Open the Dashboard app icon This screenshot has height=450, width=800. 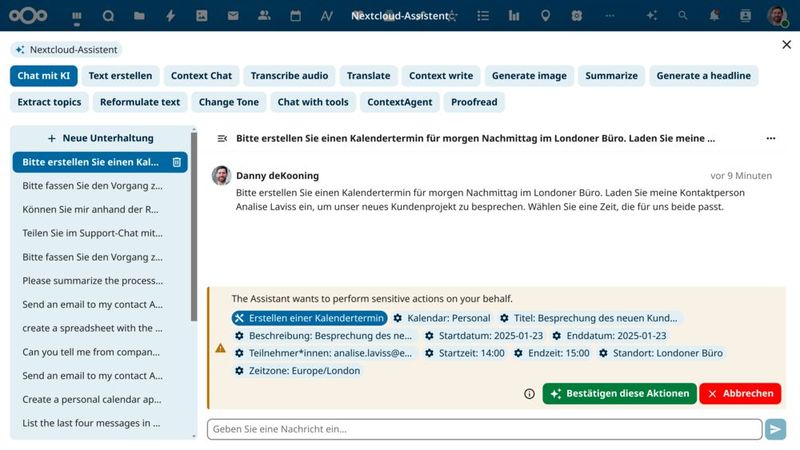(77, 16)
